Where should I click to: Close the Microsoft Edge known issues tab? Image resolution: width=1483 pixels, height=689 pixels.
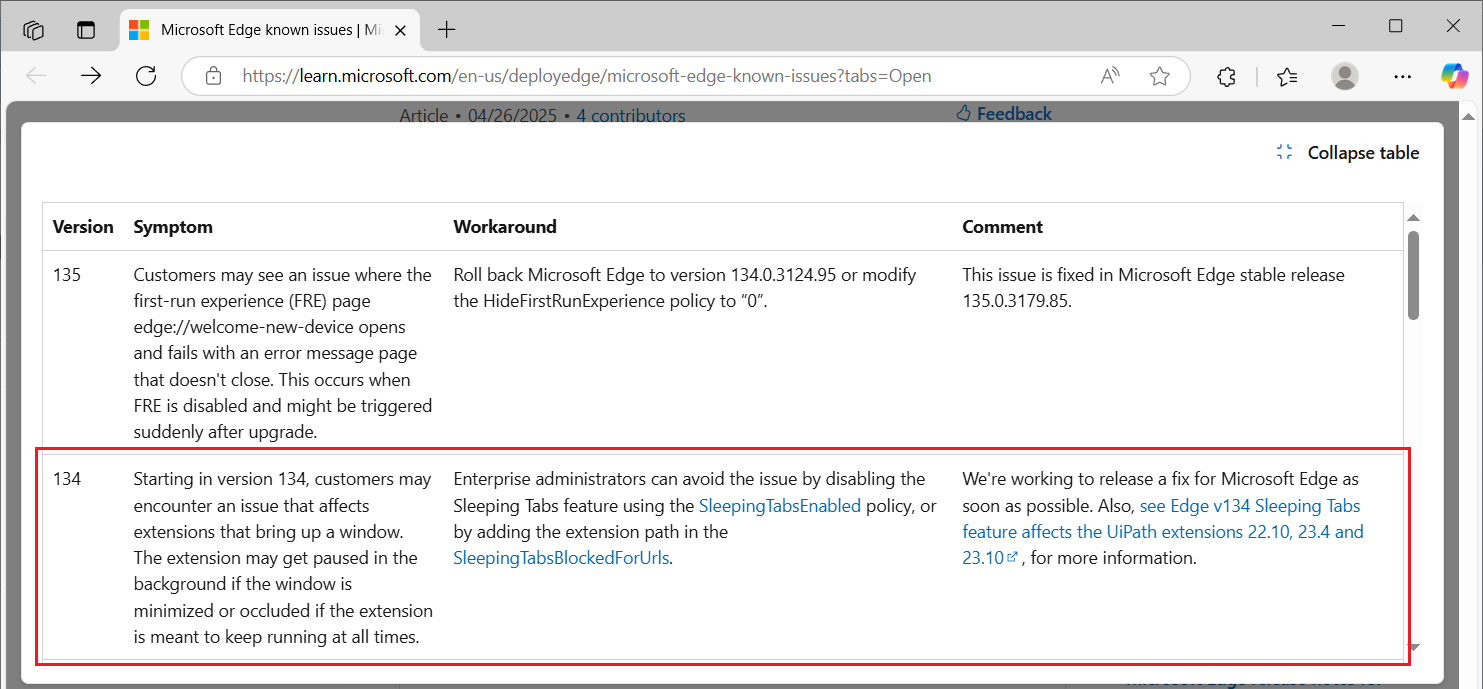pyautogui.click(x=401, y=30)
